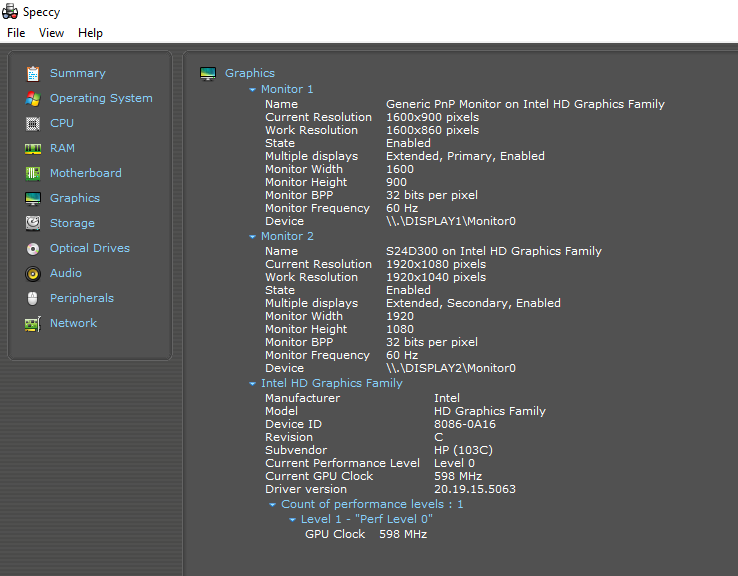Click the Monitor 2 heading text
This screenshot has width=738, height=576.
pos(287,236)
